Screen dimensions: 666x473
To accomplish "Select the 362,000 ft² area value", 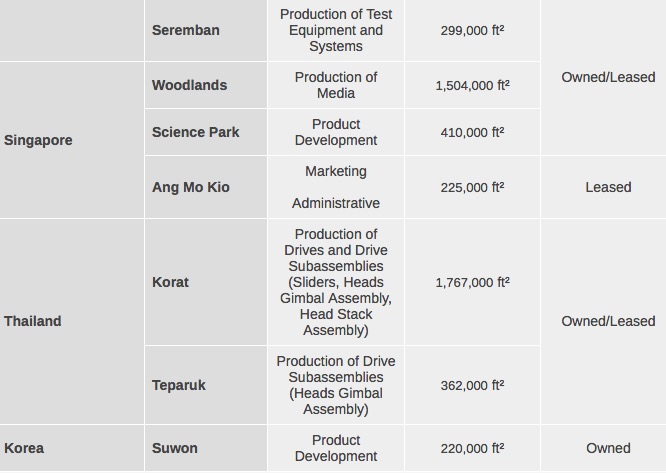I will pos(472,385).
